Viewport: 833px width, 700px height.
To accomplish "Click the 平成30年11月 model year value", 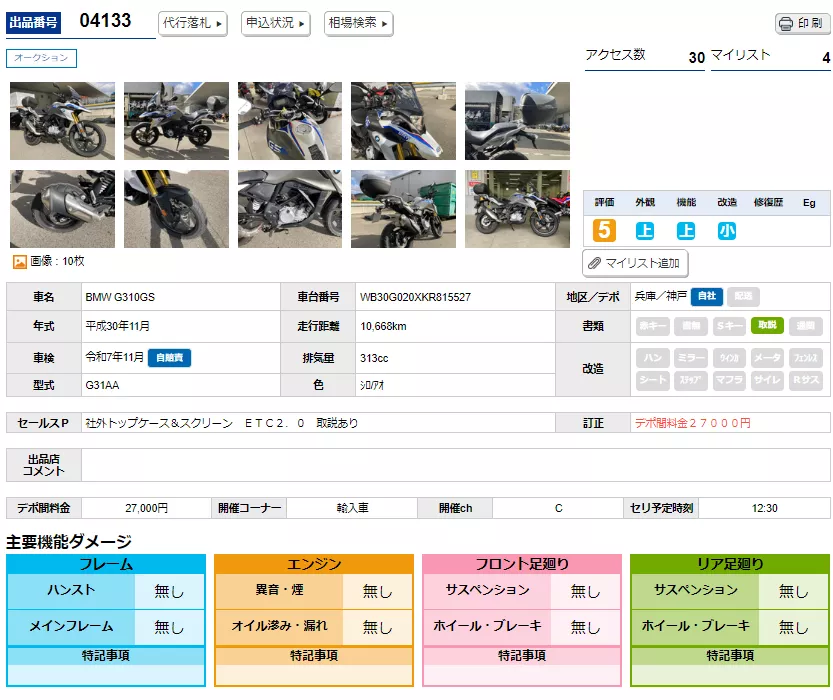I will (117, 326).
